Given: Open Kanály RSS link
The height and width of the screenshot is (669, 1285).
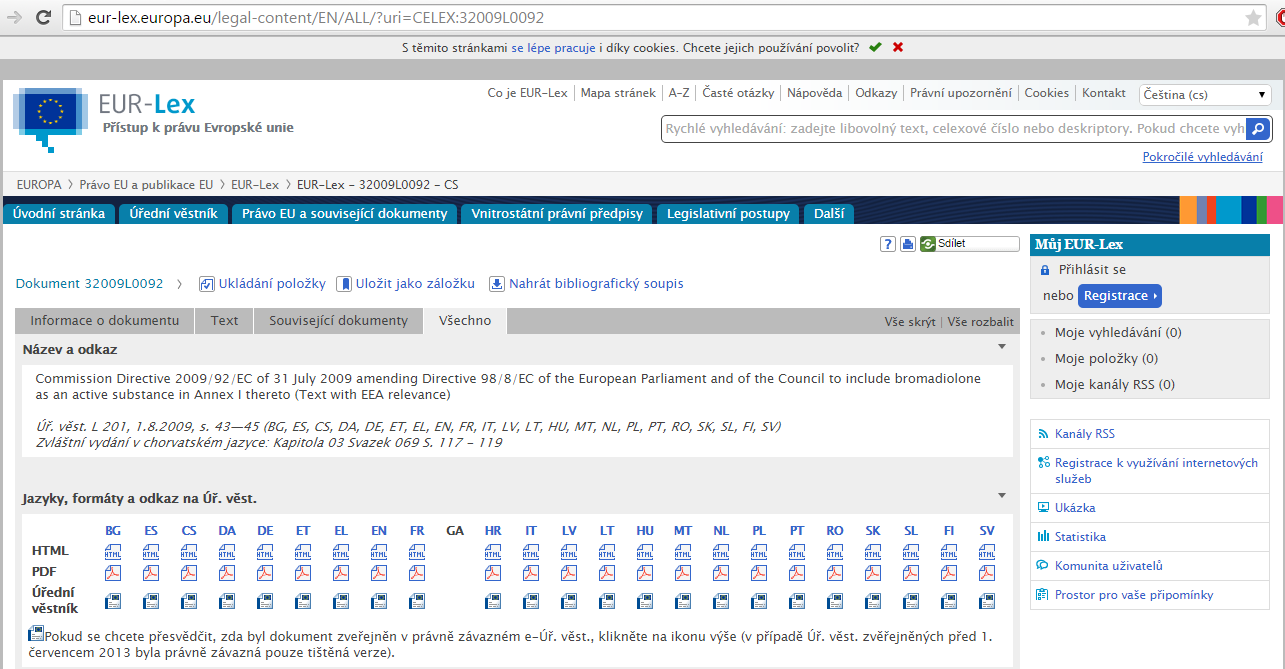Looking at the screenshot, I should pos(1085,434).
